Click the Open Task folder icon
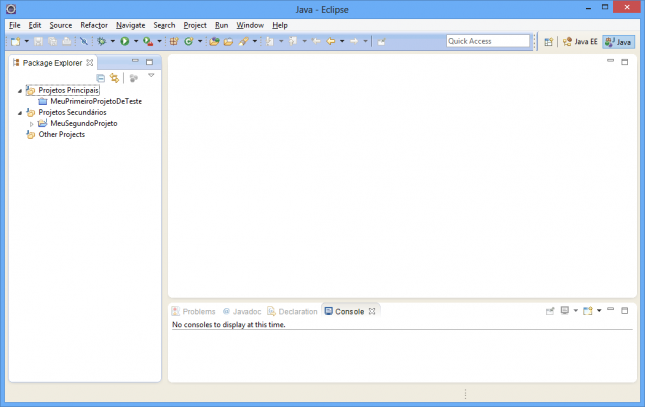Screen dimensions: 645x407 click(228, 41)
